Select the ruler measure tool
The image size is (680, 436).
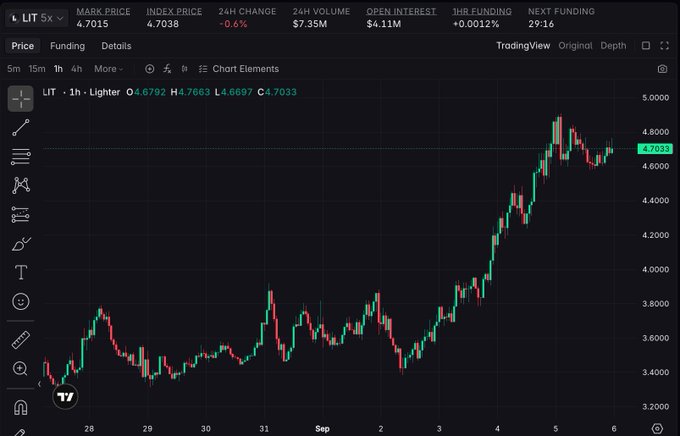point(20,340)
